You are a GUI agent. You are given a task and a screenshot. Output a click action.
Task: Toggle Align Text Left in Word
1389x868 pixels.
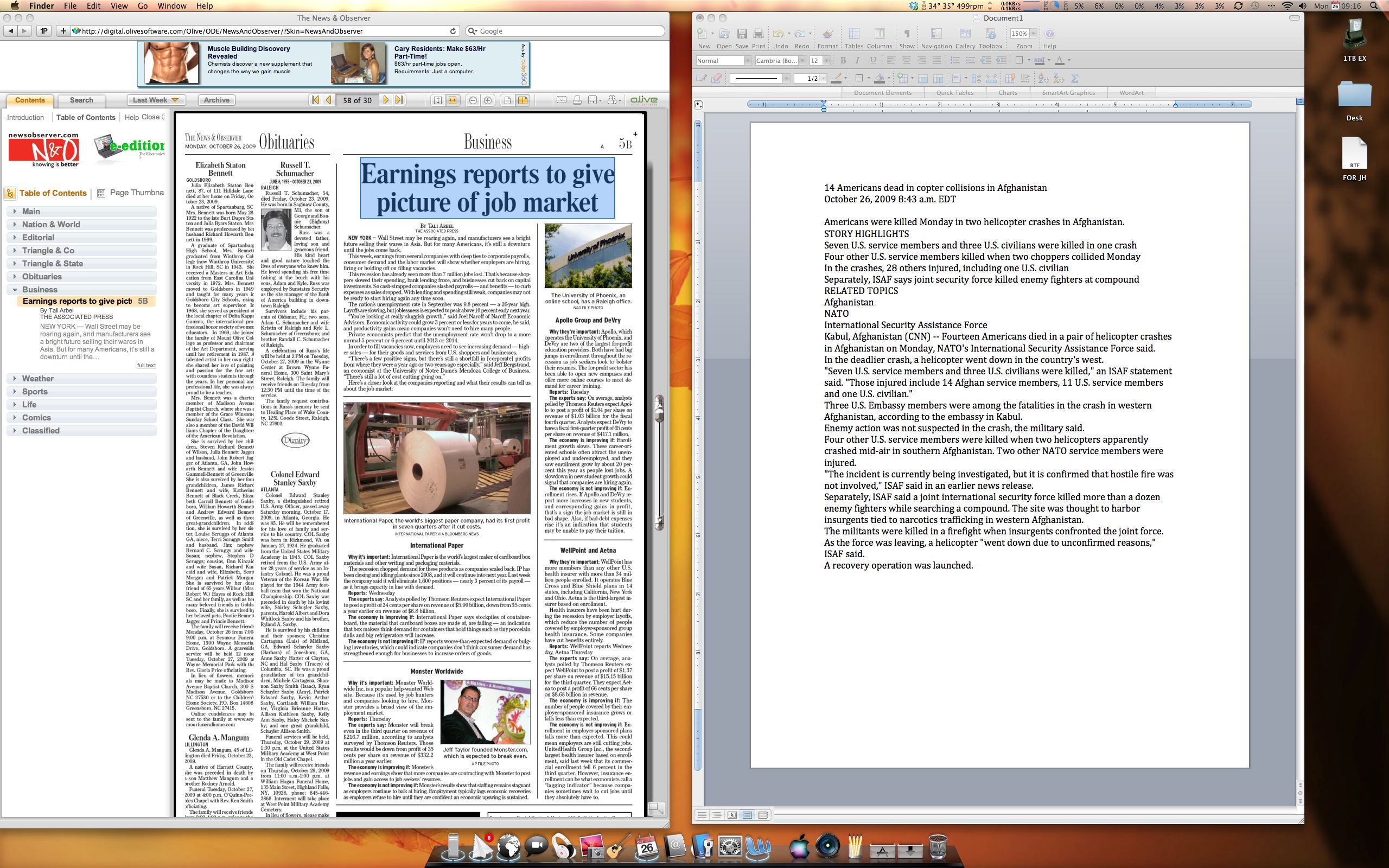tap(891, 60)
